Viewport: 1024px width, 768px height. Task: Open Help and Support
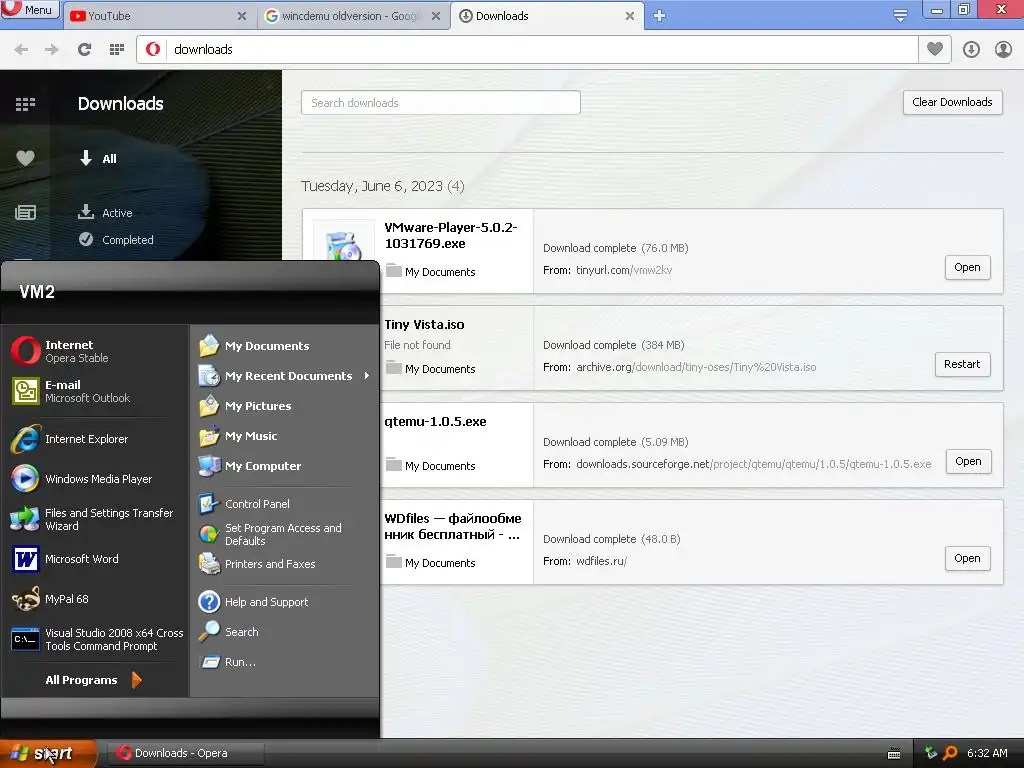pyautogui.click(x=284, y=601)
